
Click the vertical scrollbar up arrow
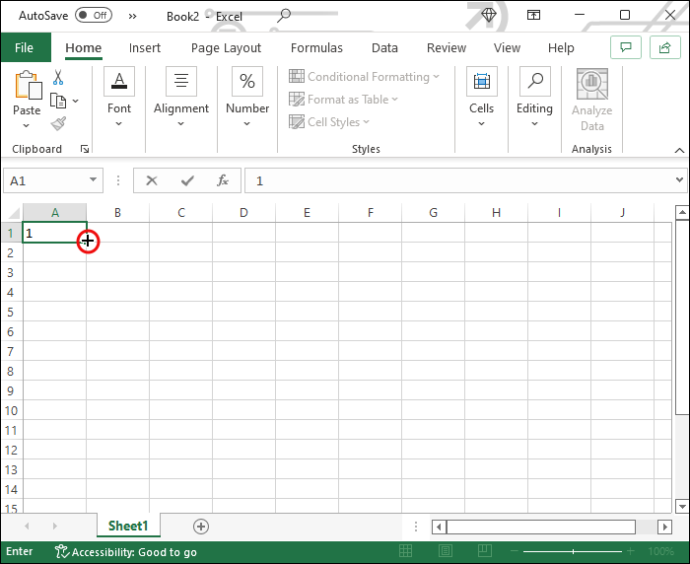[x=682, y=213]
